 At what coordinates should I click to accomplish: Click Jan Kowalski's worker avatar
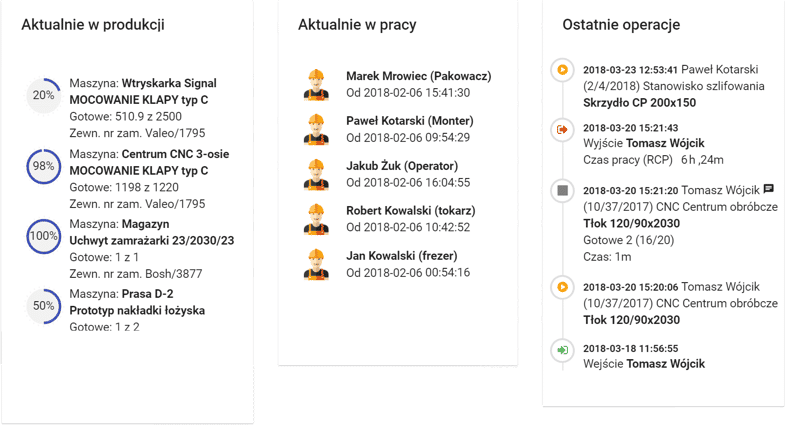[x=316, y=264]
